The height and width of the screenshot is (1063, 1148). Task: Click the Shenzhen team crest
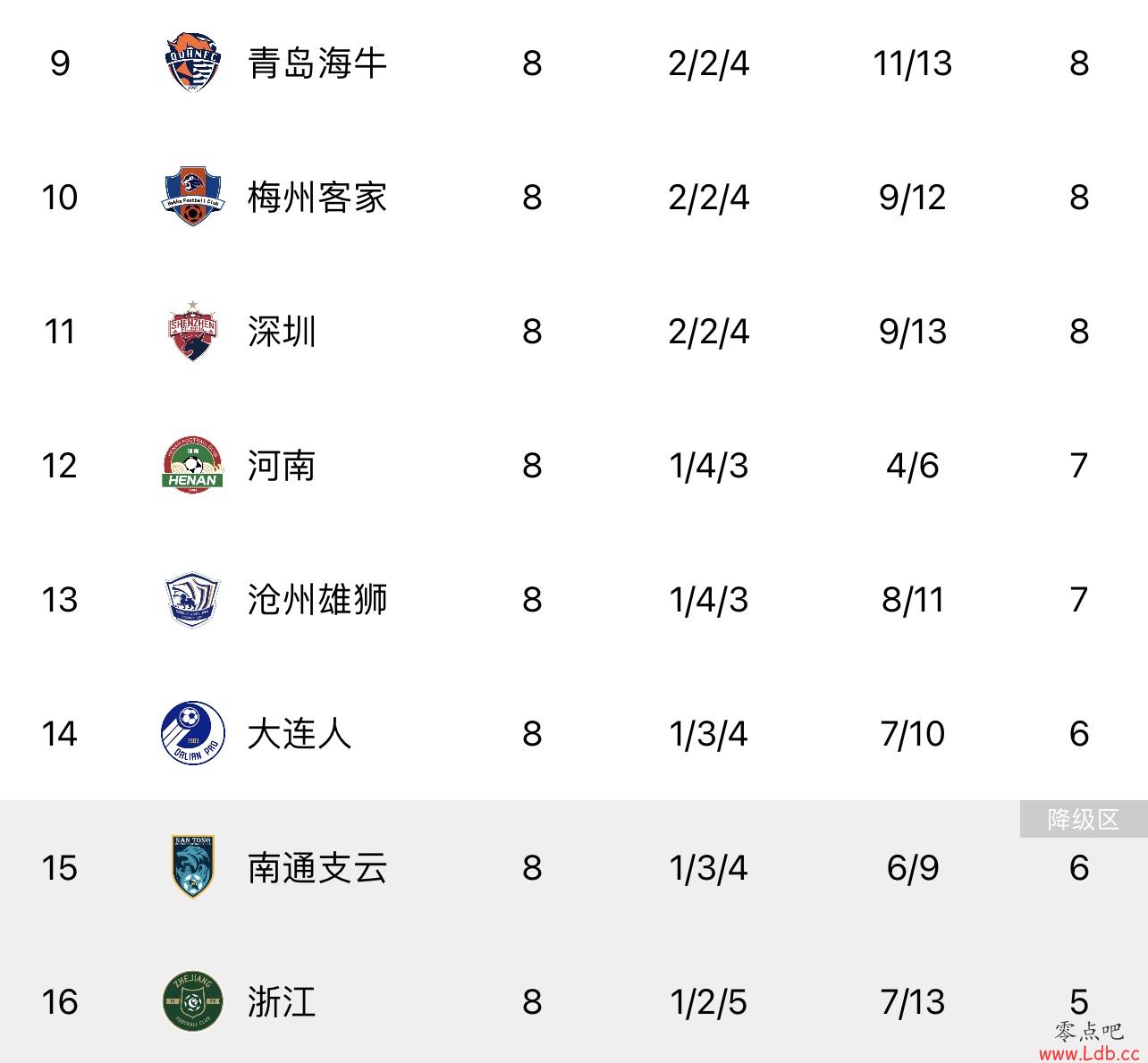(x=192, y=330)
